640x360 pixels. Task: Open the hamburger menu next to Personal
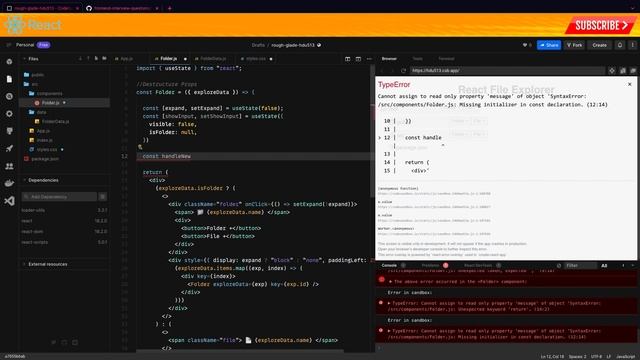(9, 45)
